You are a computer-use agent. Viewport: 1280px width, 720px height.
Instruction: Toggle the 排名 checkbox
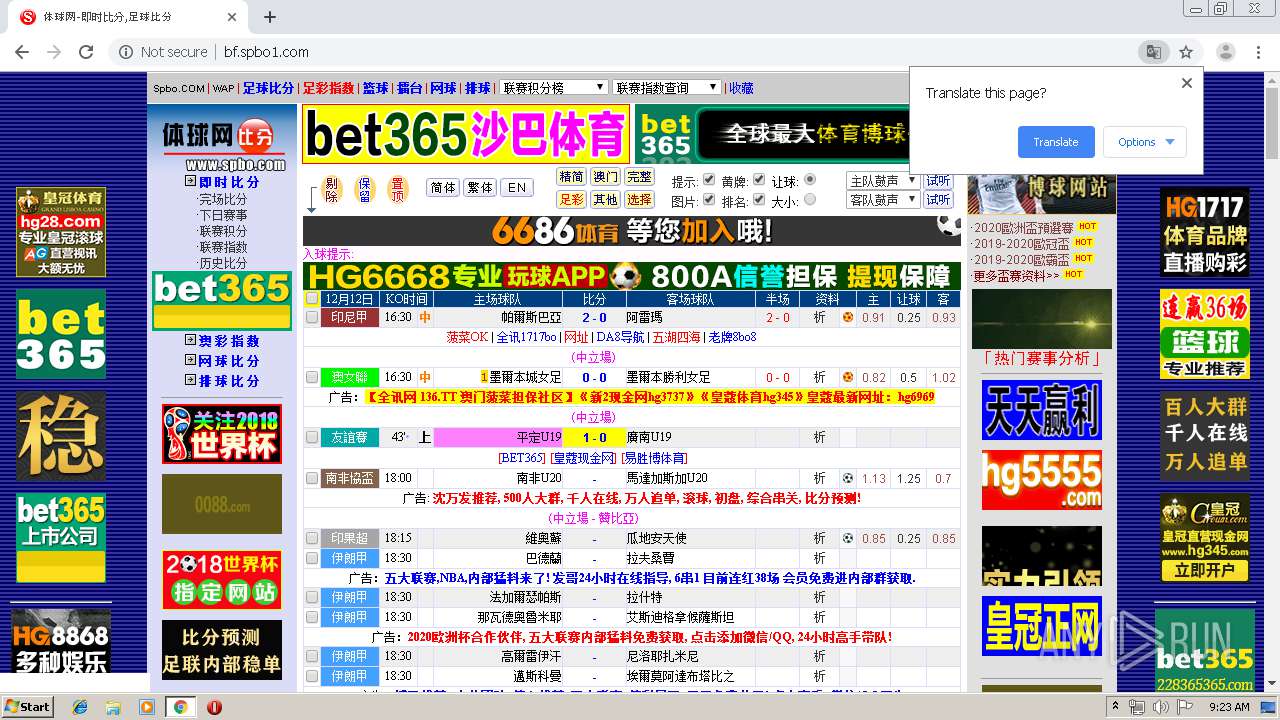pyautogui.click(x=758, y=200)
